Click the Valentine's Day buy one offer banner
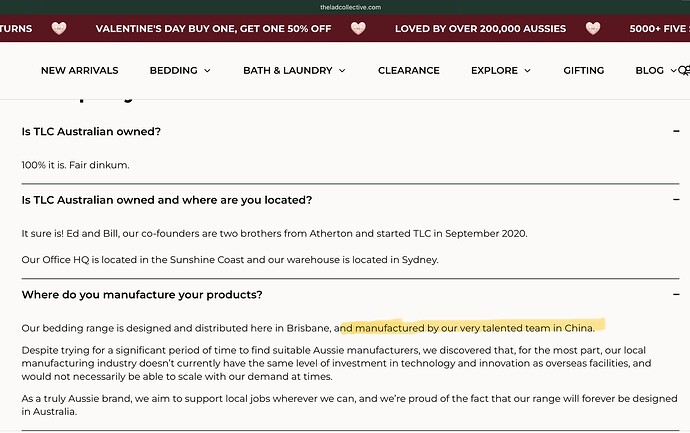Screen dimensions: 690x433 213,29
